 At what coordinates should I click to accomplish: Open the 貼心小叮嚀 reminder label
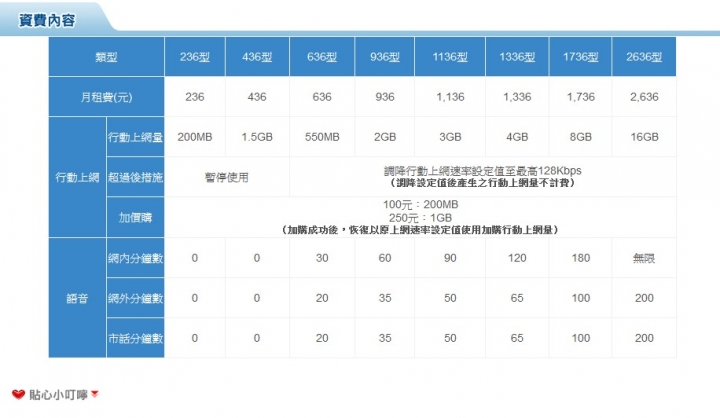[x=58, y=395]
